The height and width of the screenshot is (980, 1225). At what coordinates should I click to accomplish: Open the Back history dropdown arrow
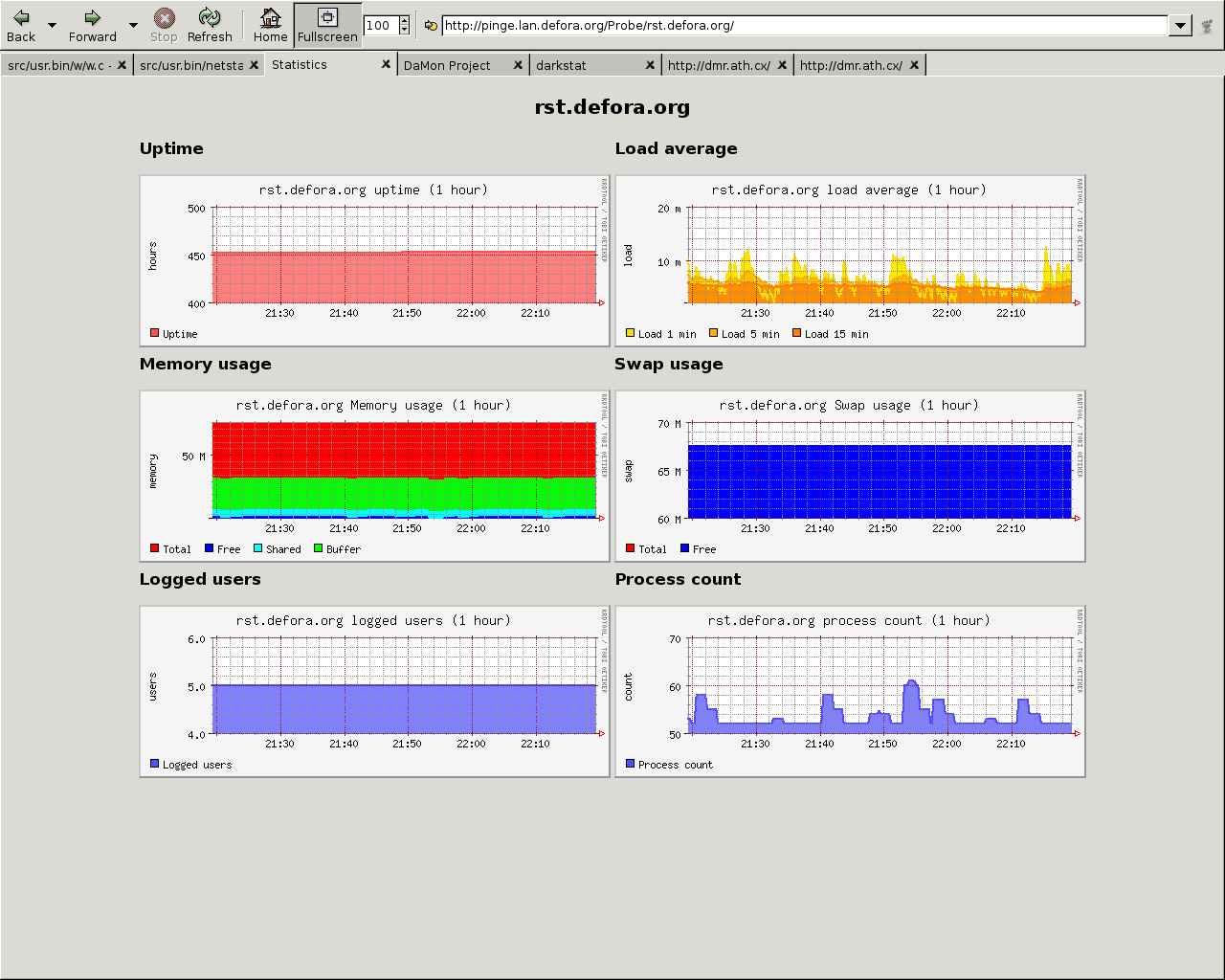52,26
